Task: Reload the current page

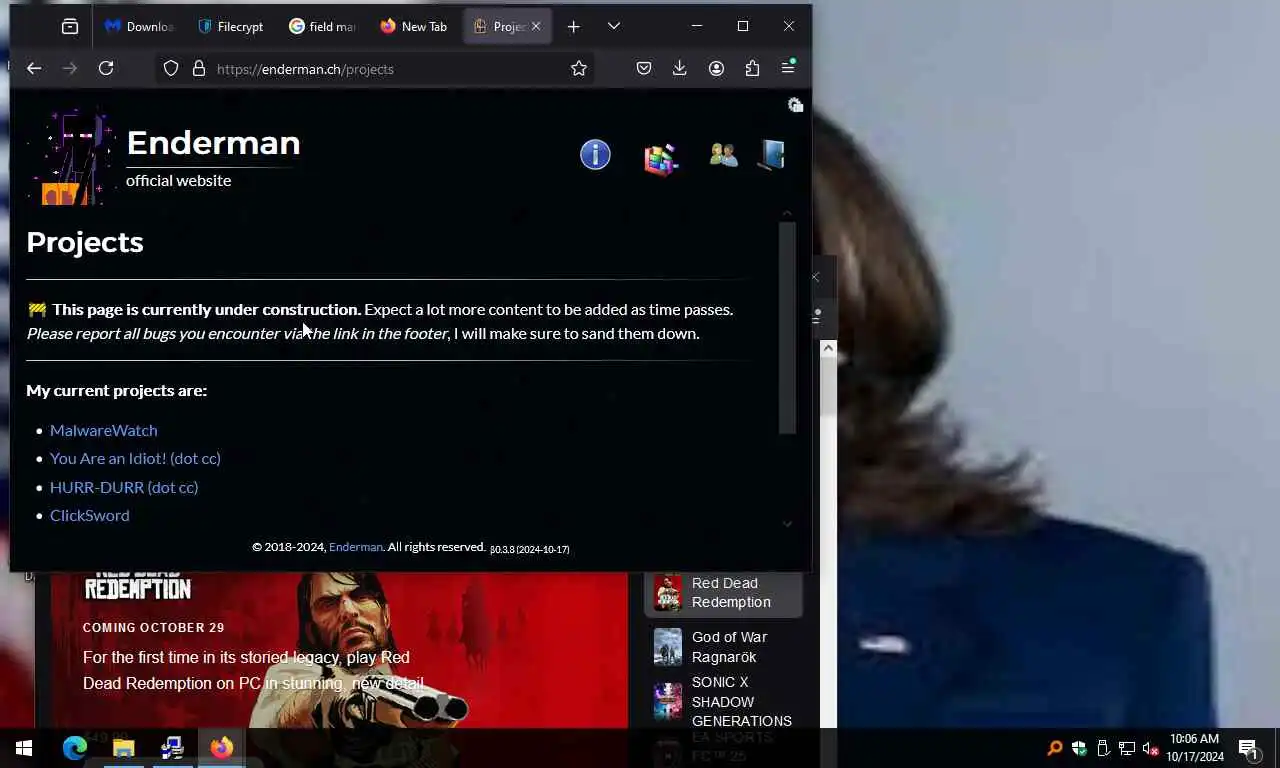Action: [106, 68]
